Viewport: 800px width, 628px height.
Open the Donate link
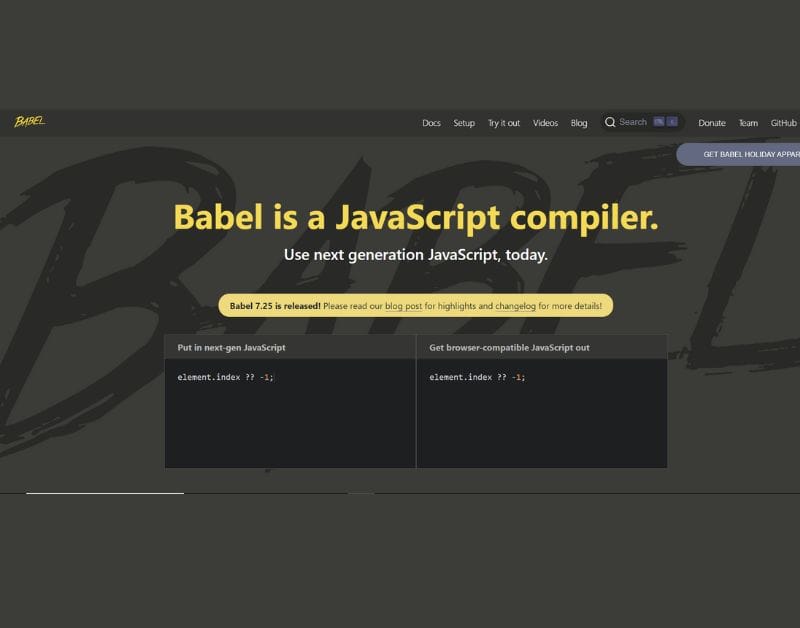tap(712, 123)
